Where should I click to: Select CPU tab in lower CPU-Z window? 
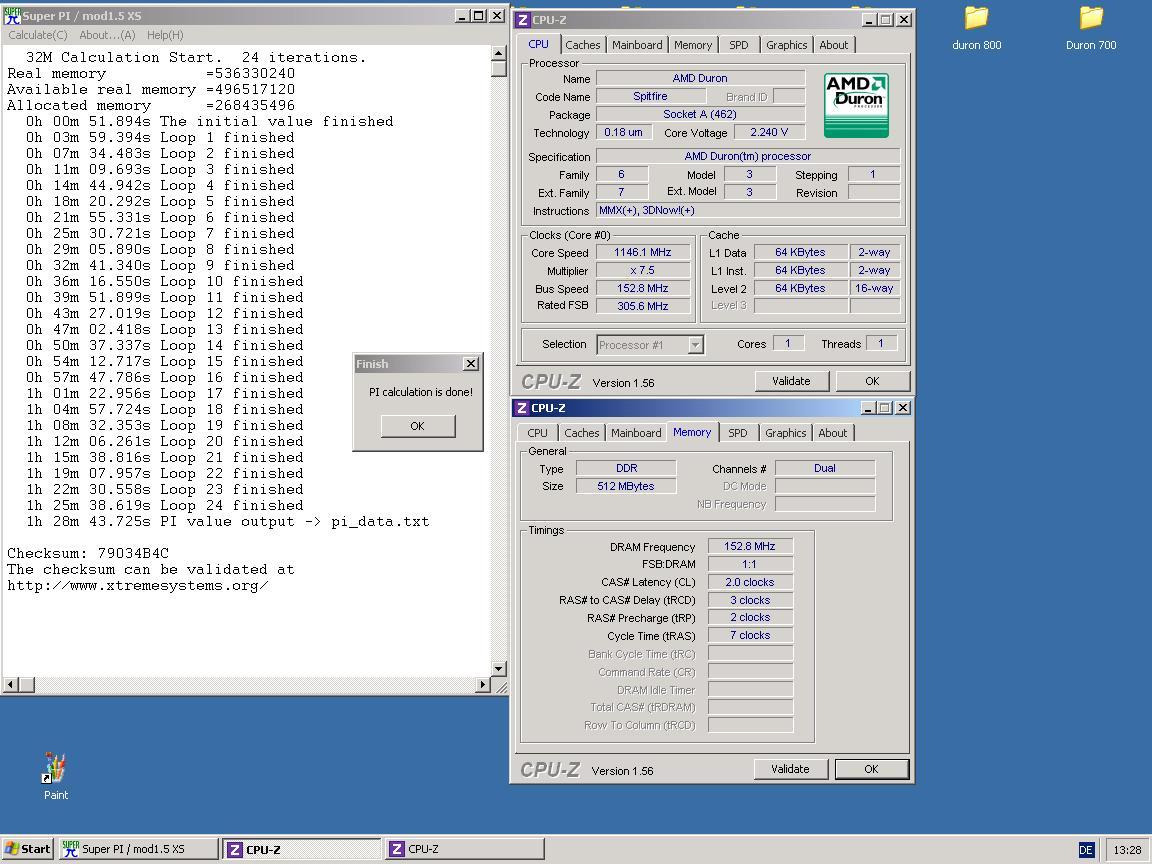[x=537, y=433]
